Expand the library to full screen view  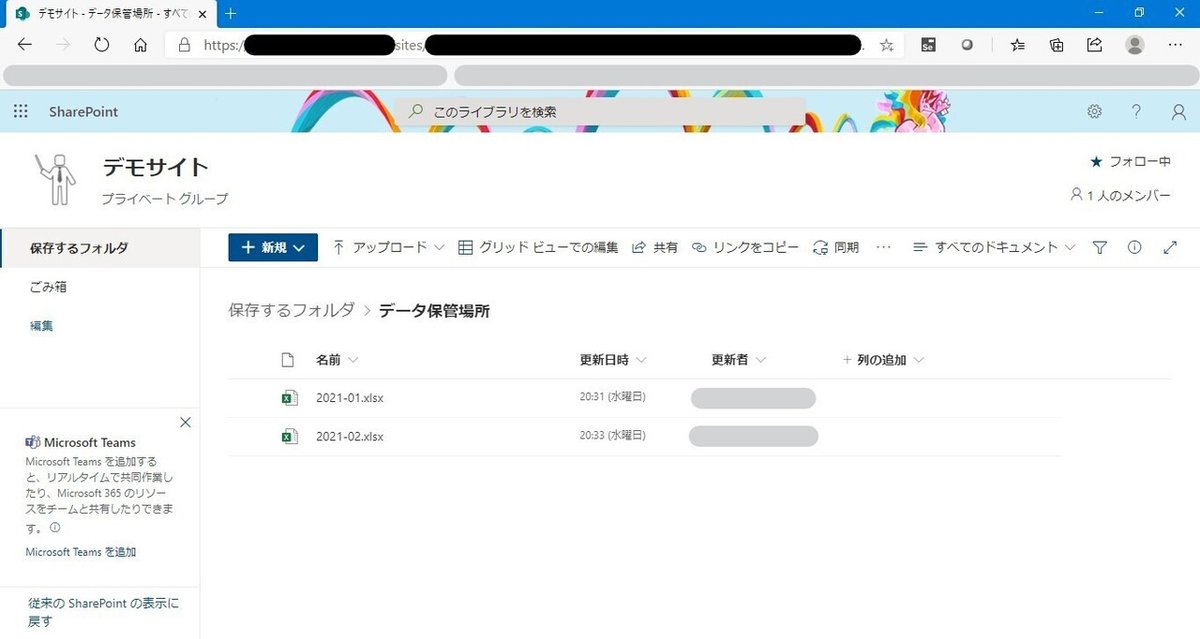pyautogui.click(x=1170, y=247)
